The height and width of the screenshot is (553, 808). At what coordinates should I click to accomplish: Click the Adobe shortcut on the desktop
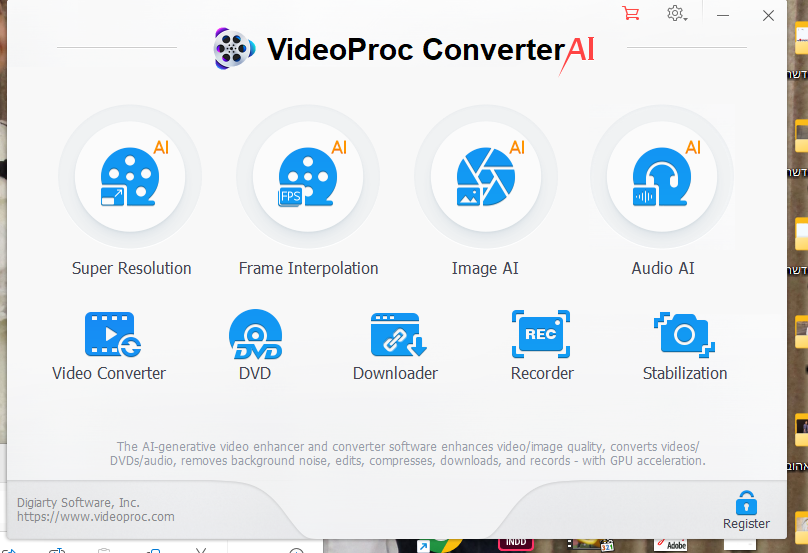671,545
